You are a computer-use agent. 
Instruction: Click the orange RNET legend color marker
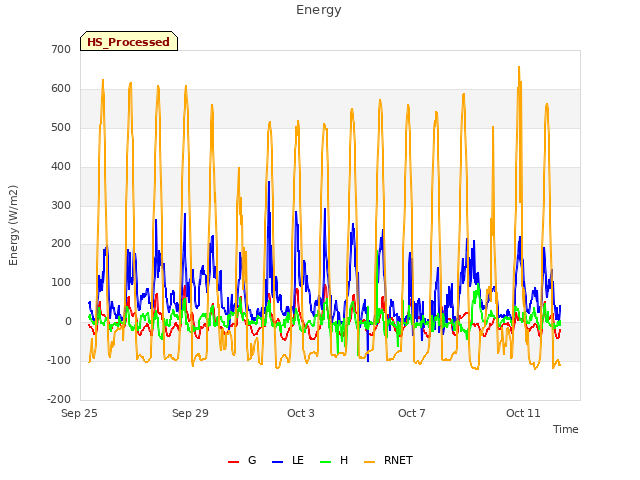(x=369, y=462)
